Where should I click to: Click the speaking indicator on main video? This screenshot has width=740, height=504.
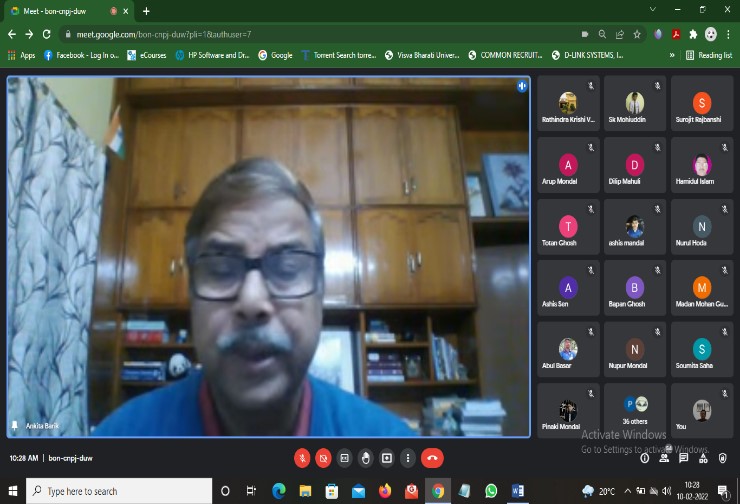point(521,86)
